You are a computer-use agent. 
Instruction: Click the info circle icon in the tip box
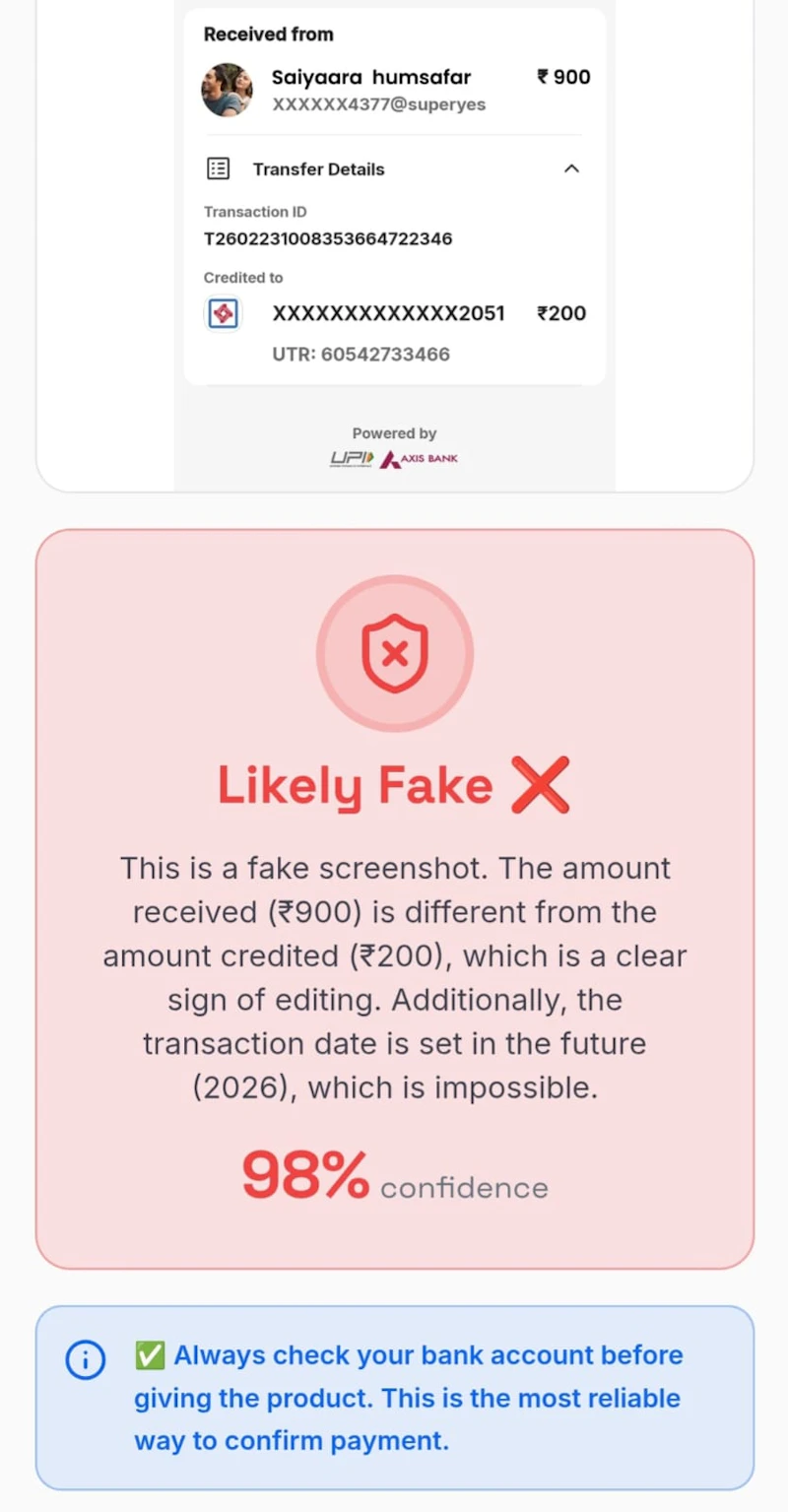[x=85, y=1360]
